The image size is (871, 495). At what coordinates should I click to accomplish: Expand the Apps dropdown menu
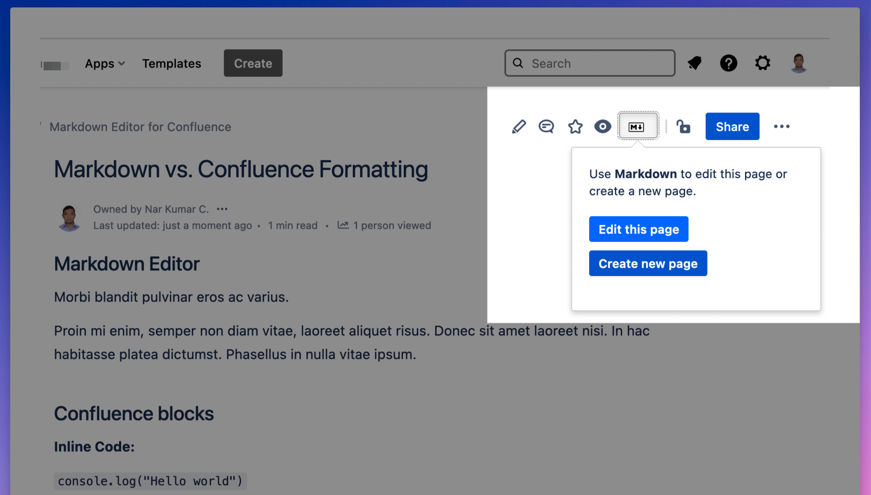[105, 63]
